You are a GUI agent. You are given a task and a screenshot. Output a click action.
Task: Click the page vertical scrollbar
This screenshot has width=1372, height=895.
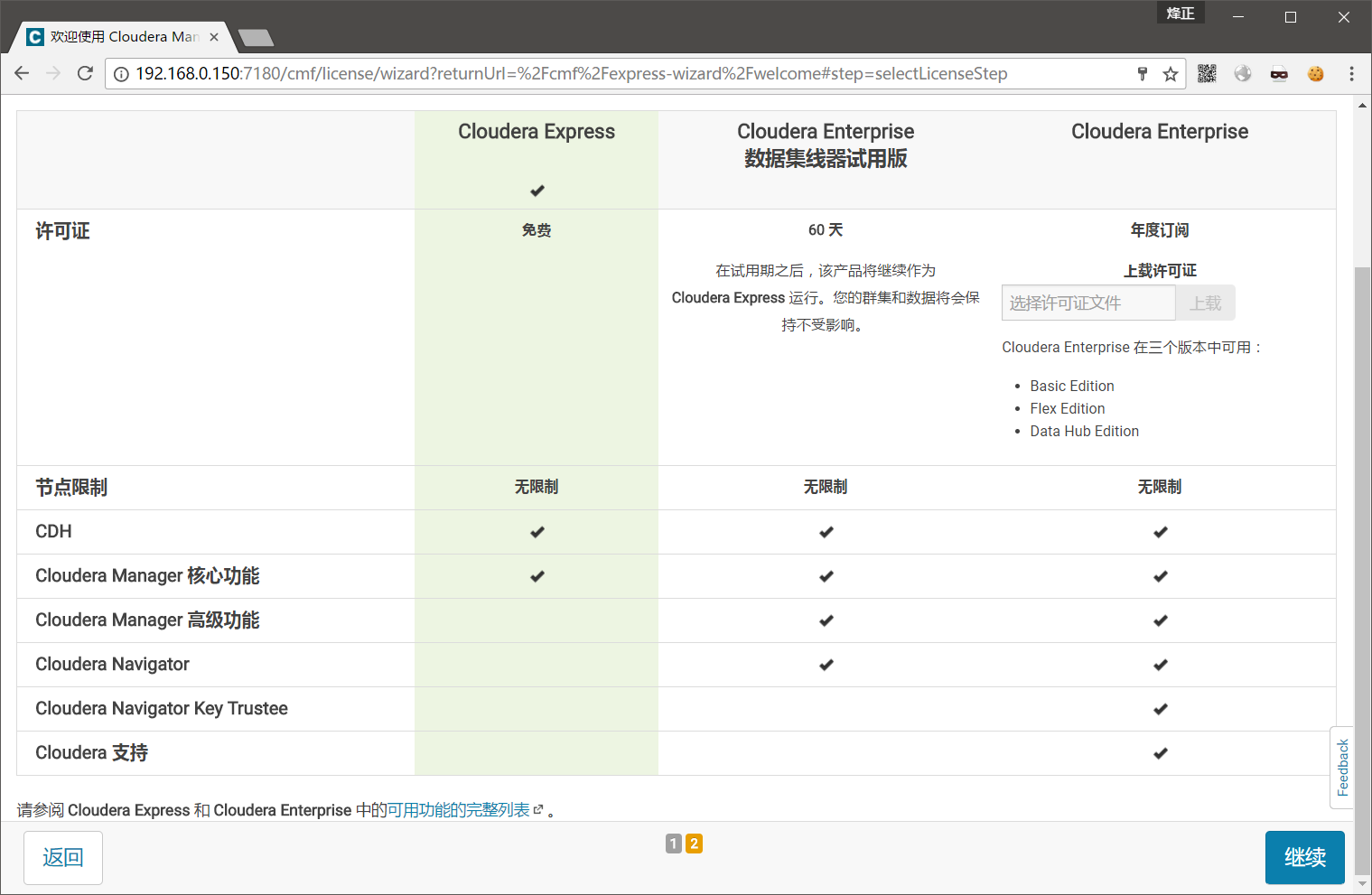pyautogui.click(x=1362, y=569)
